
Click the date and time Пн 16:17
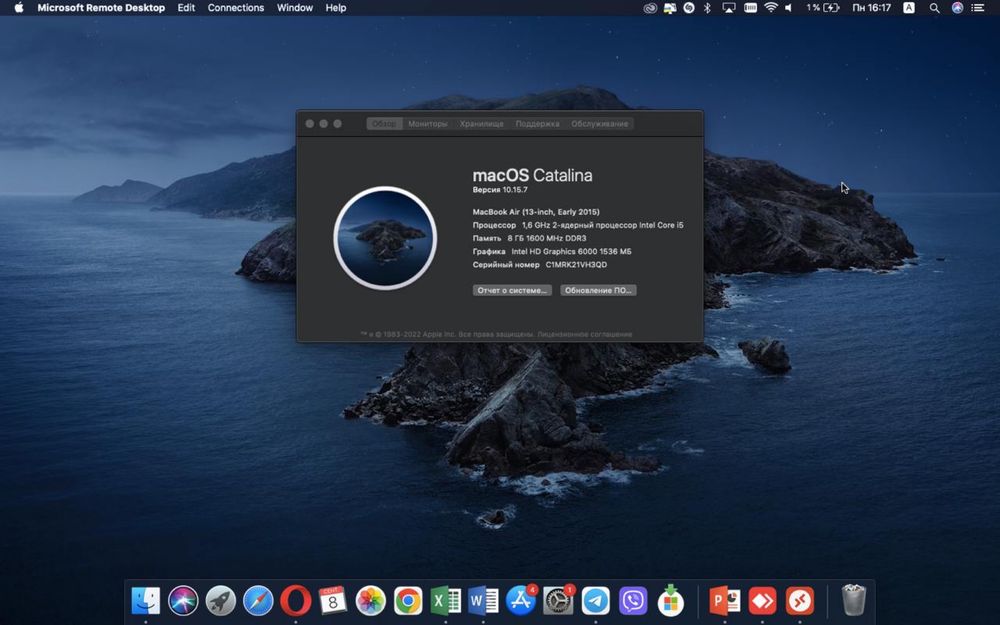(x=871, y=8)
